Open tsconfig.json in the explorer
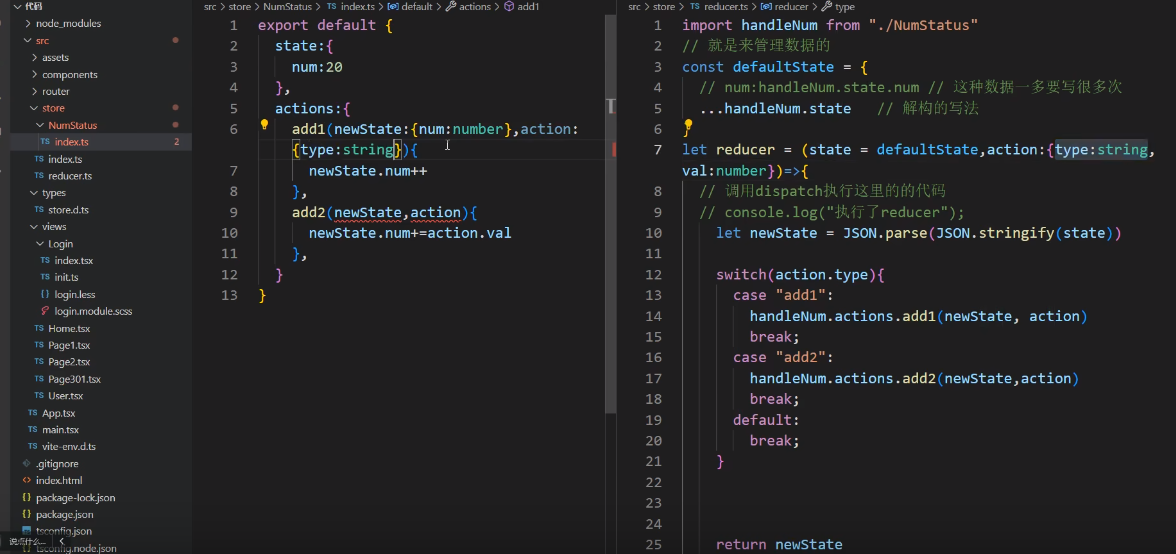The width and height of the screenshot is (1176, 554). pos(63,532)
